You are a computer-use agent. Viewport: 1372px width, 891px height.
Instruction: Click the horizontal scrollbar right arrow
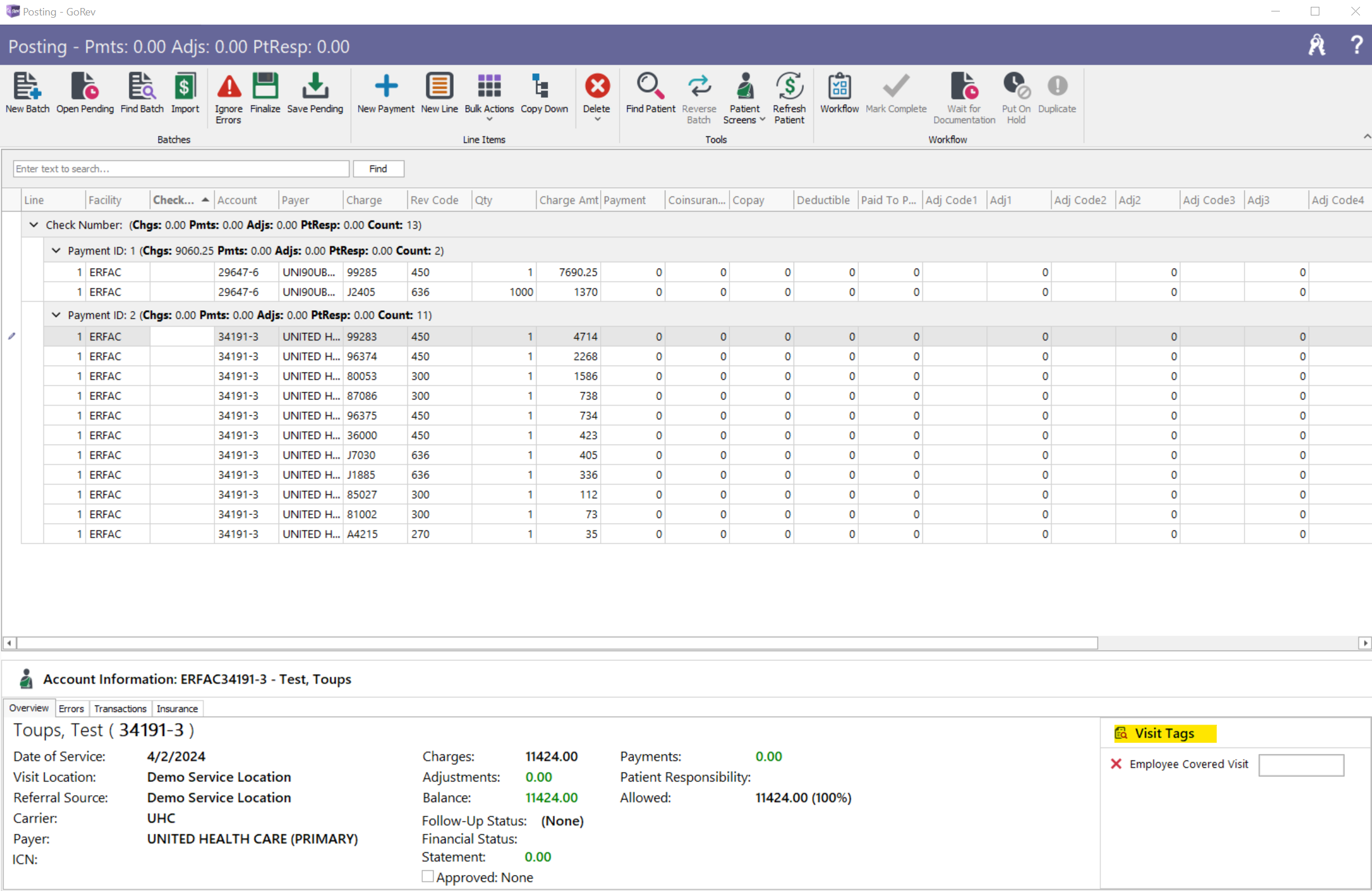point(1365,643)
